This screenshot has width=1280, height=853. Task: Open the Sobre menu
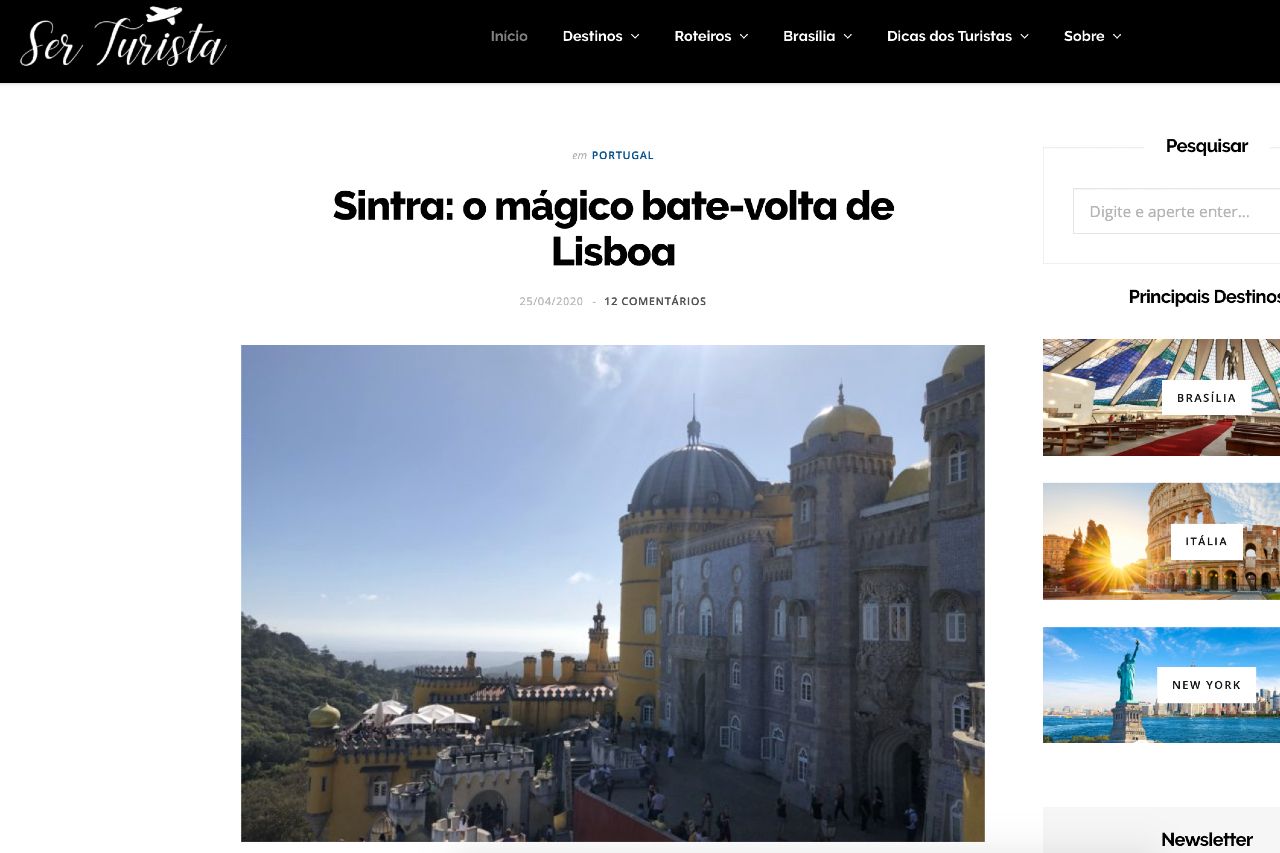pyautogui.click(x=1084, y=36)
